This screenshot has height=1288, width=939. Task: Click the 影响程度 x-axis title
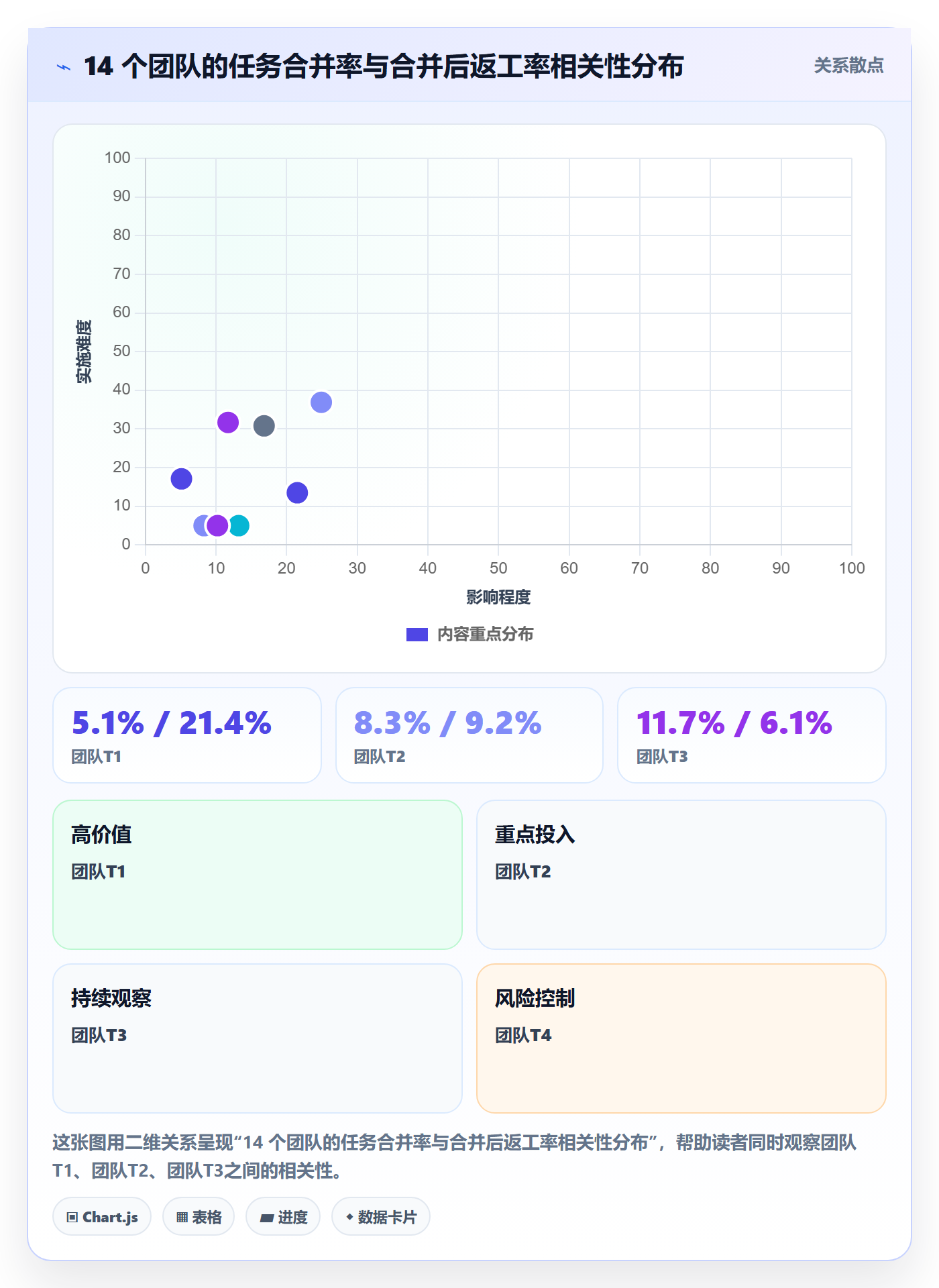coord(498,597)
